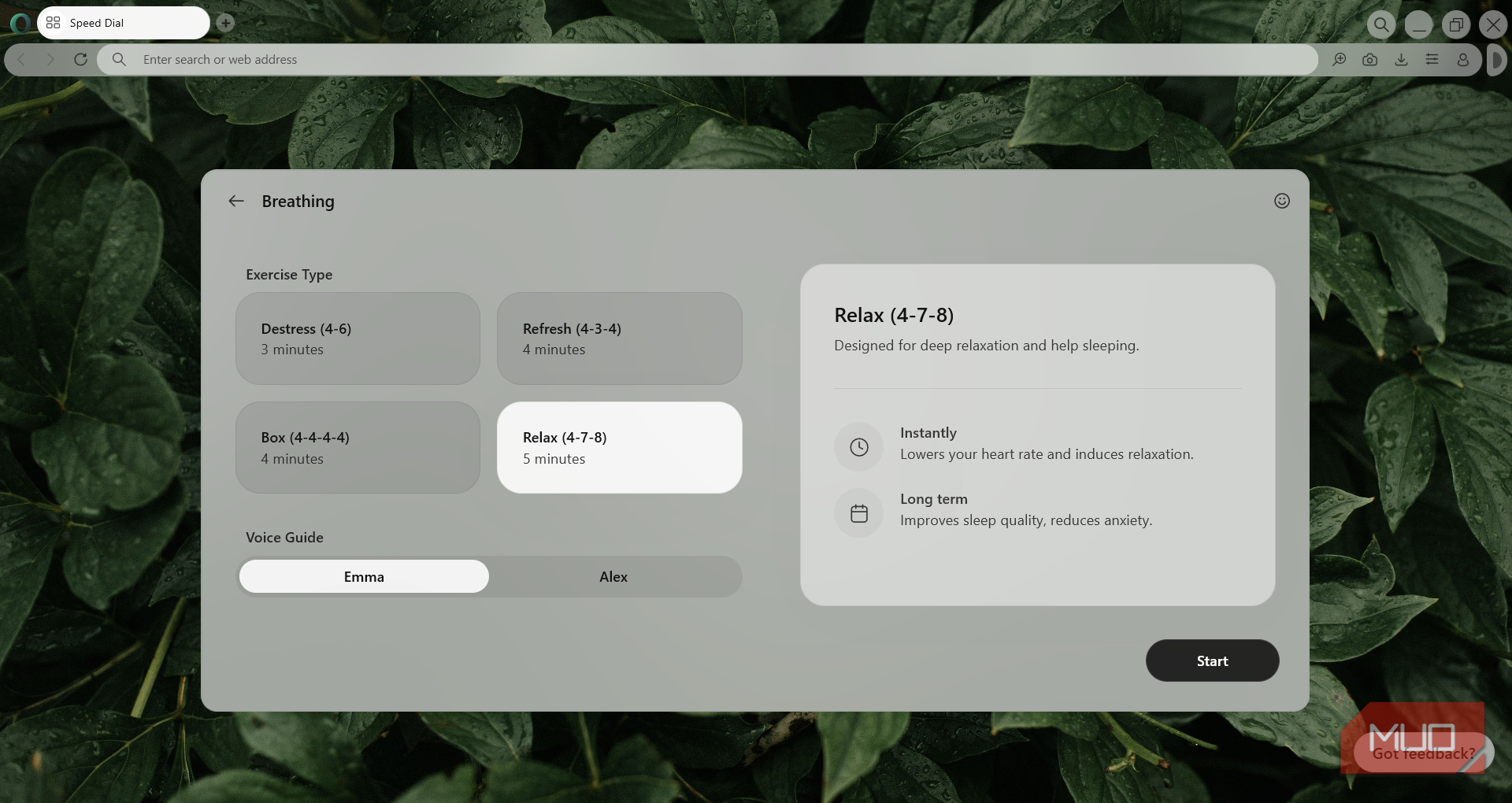1512x803 pixels.
Task: Start the breathing exercise
Action: [x=1213, y=661]
